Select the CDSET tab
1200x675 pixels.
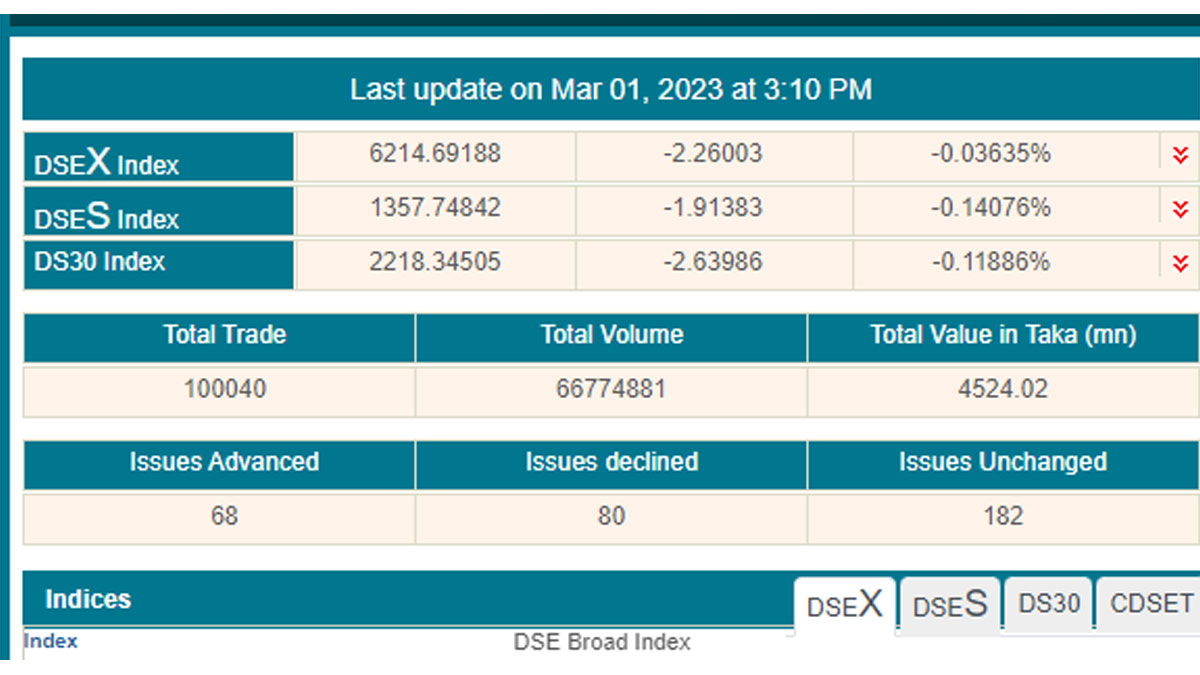click(x=1151, y=604)
